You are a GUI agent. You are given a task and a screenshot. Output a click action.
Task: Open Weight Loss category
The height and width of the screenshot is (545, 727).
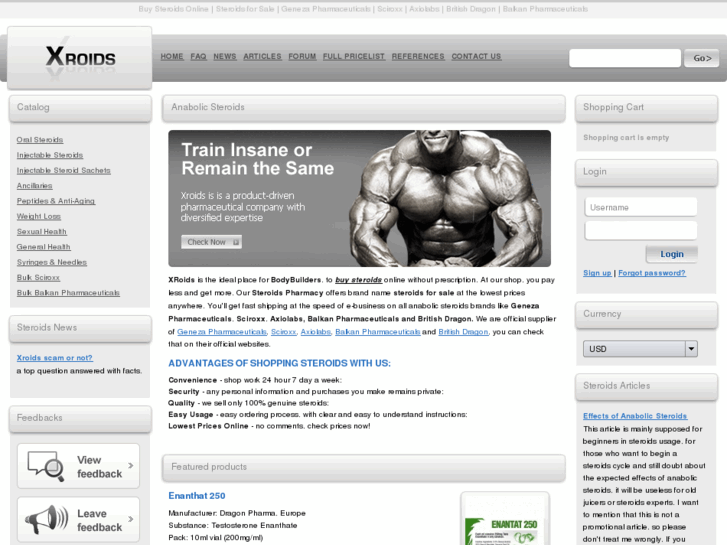[x=38, y=216]
